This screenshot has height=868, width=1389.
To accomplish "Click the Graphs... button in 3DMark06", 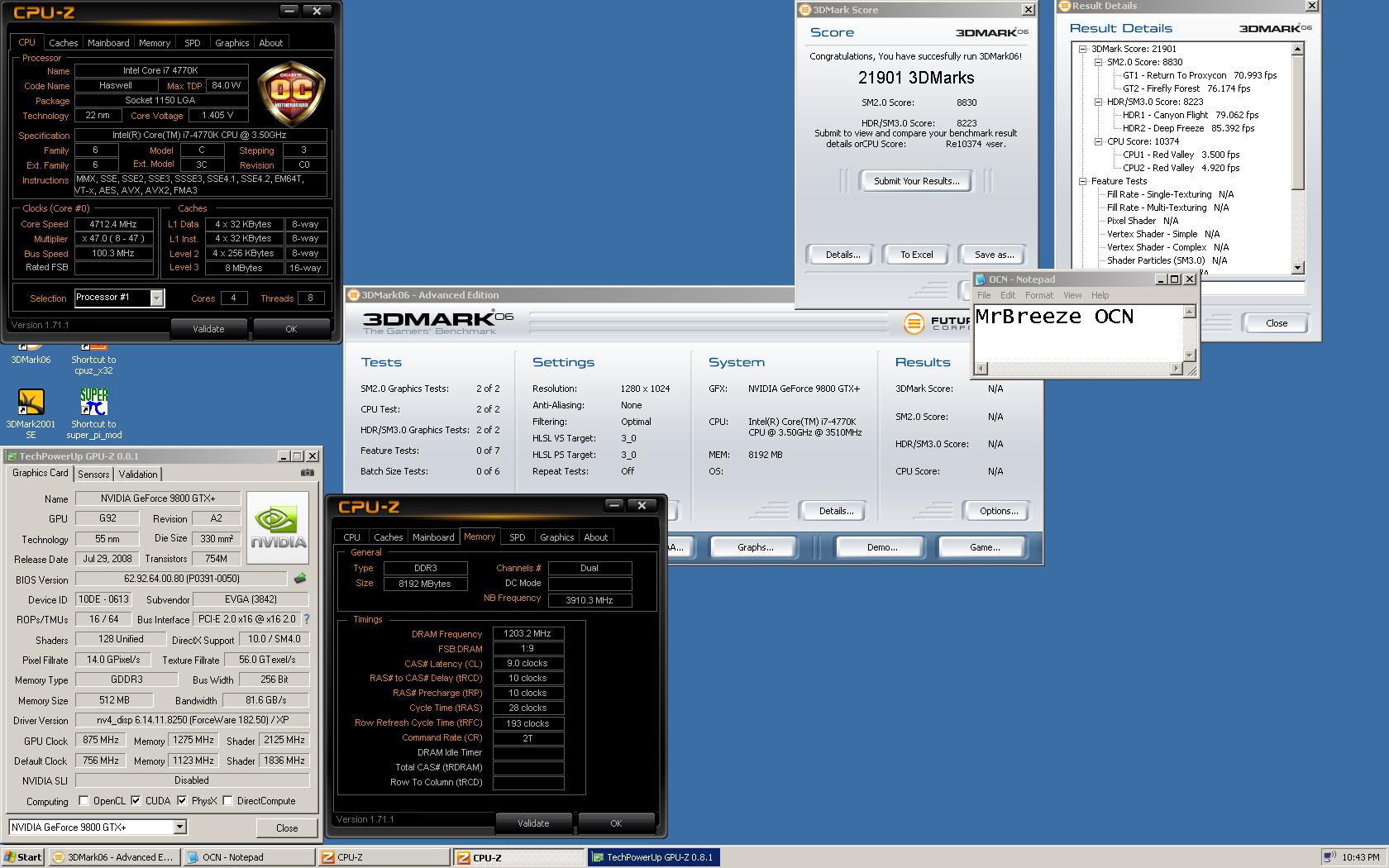I will tap(755, 547).
